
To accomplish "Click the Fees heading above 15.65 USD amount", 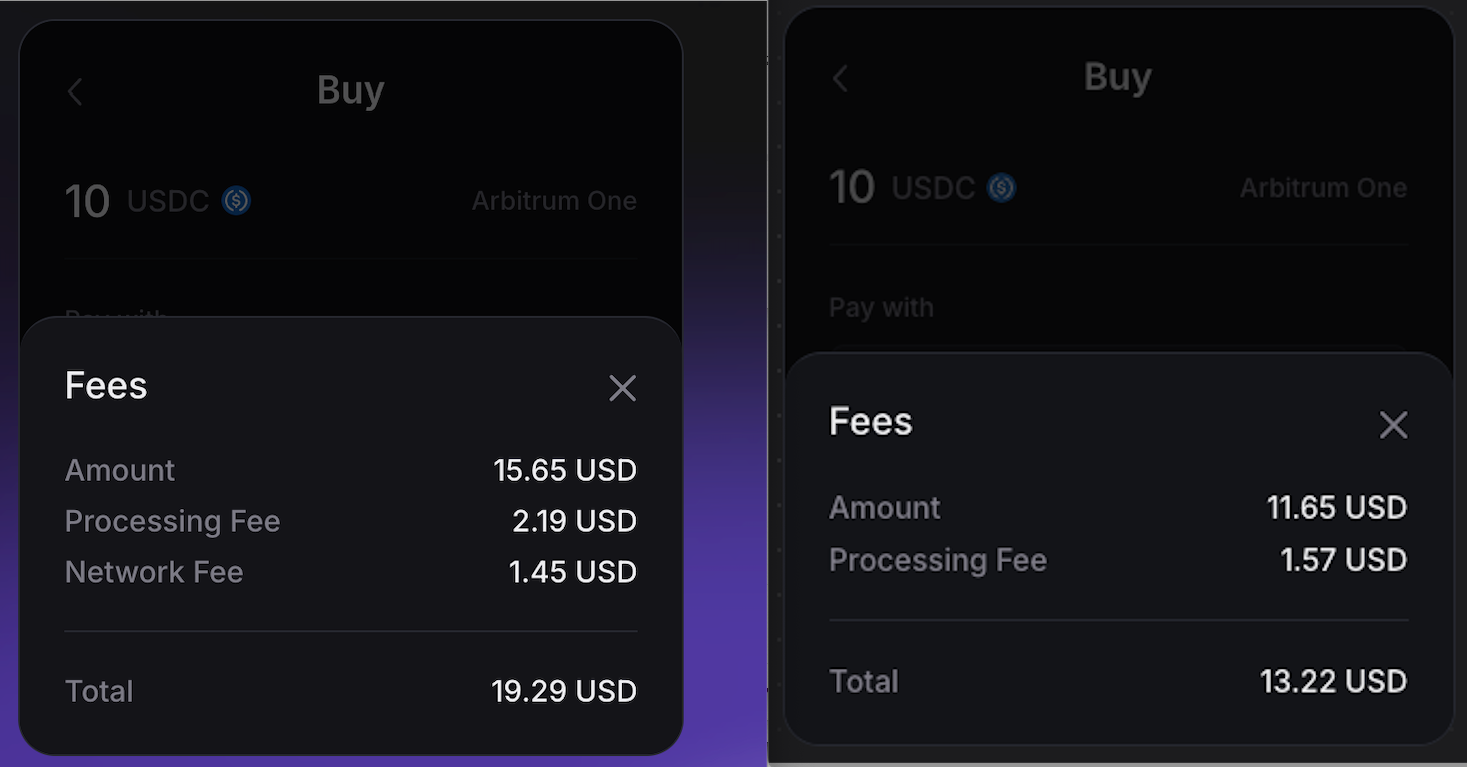I will tap(106, 386).
